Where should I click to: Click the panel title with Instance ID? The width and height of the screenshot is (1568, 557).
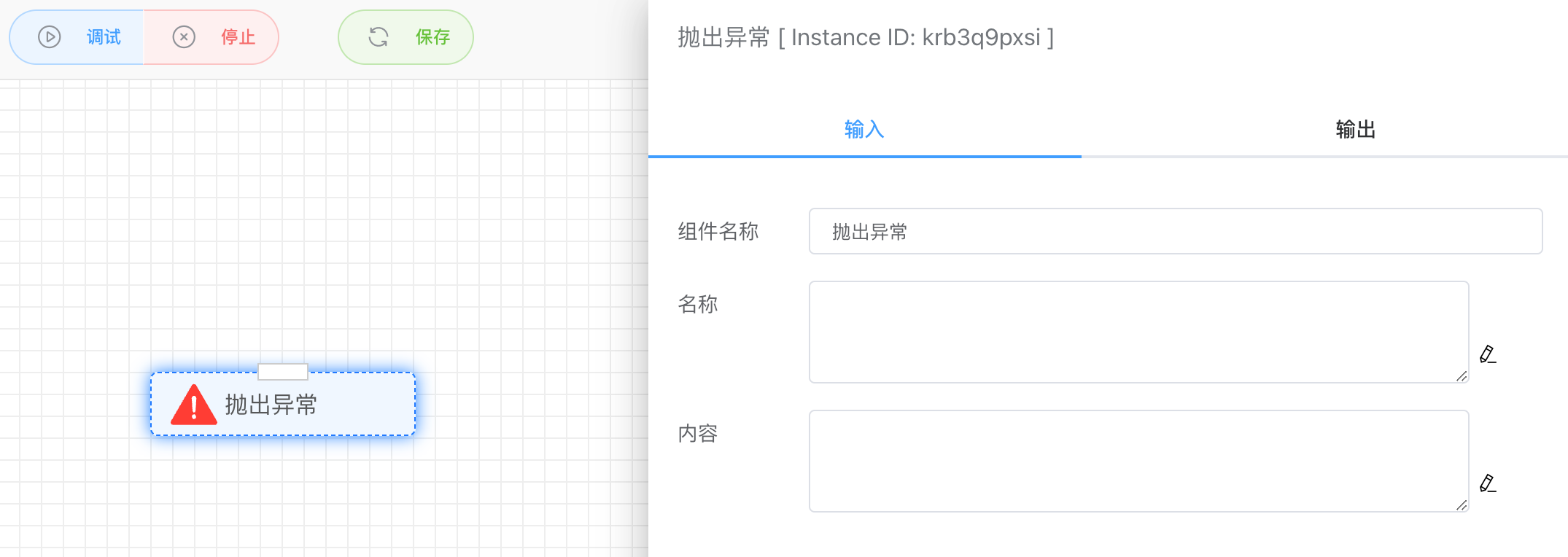pos(865,37)
